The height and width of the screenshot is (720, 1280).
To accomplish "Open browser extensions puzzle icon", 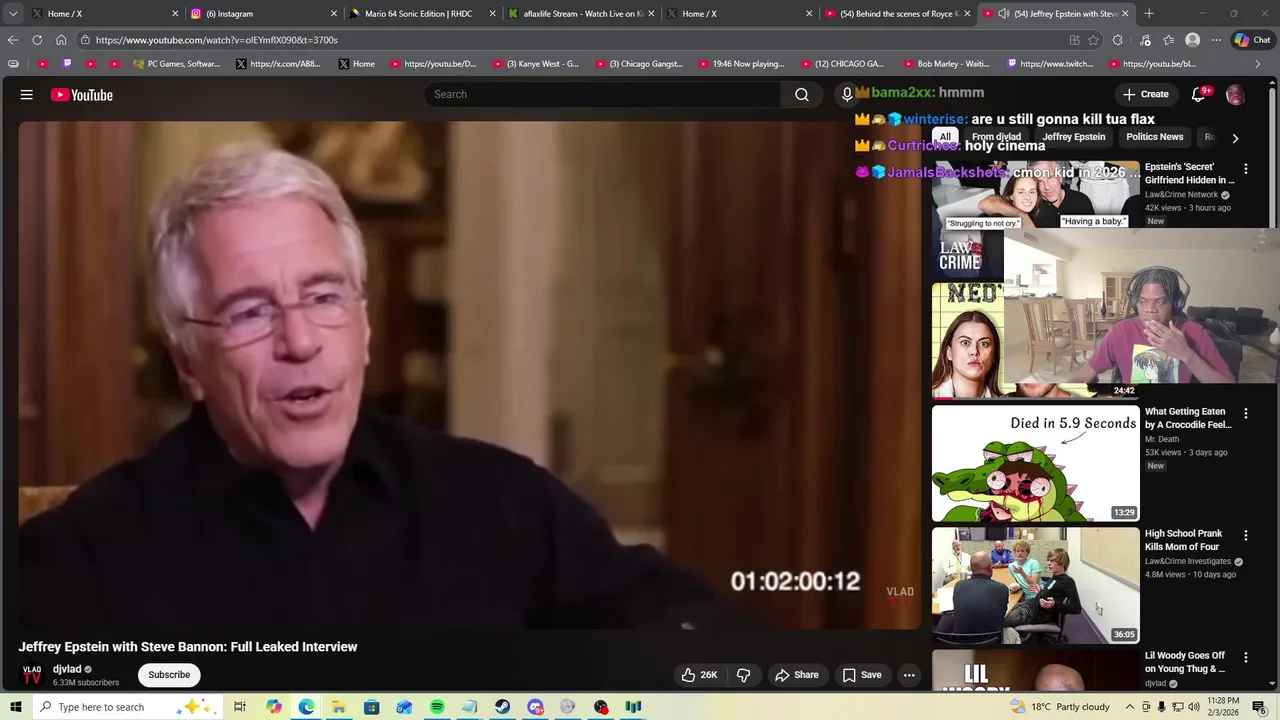I will coord(1118,40).
